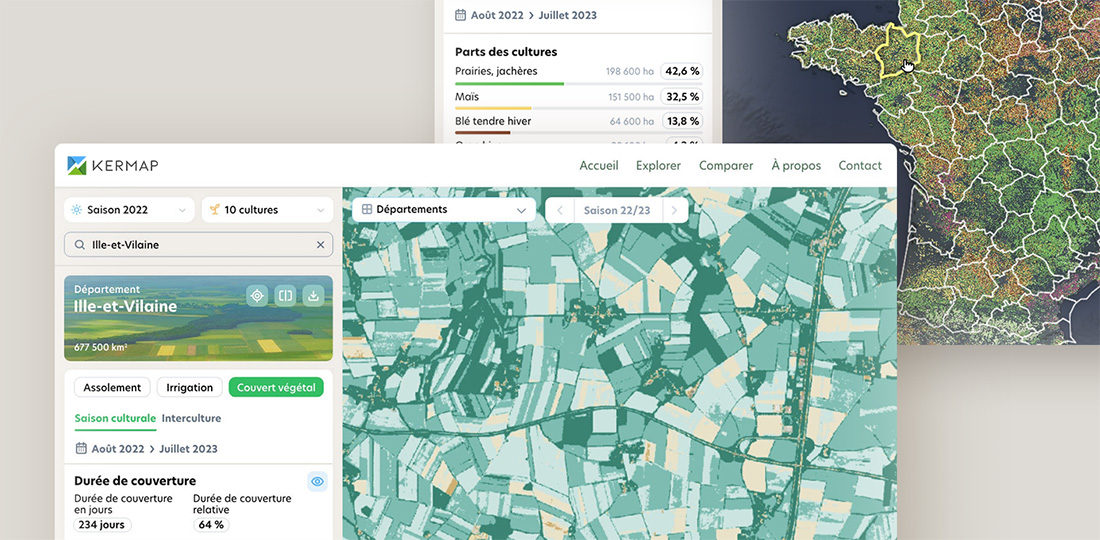The width and height of the screenshot is (1100, 540).
Task: Toggle Durée de couverture visibility eye
Action: 317,481
